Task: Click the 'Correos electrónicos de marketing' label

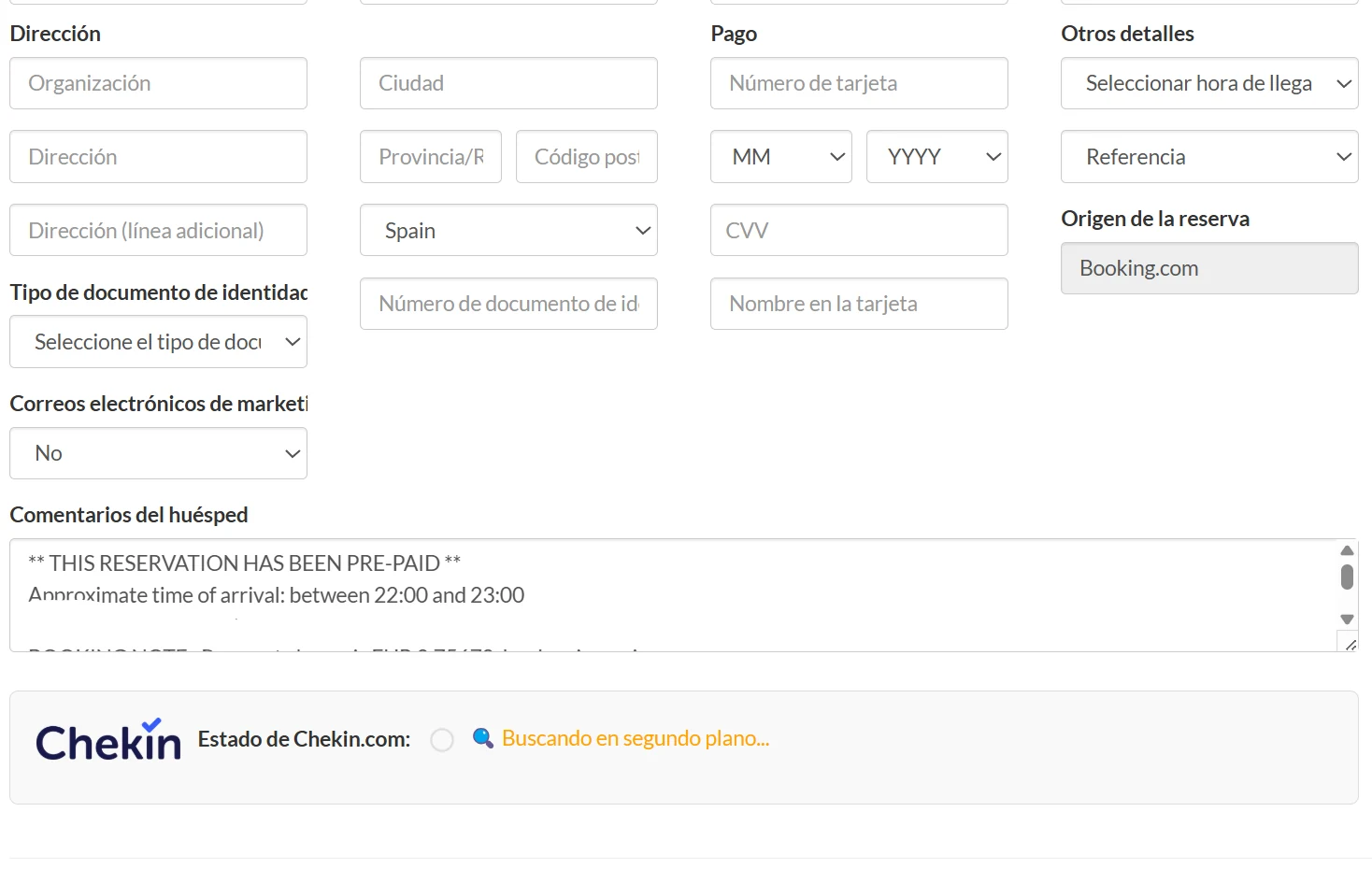Action: [159, 404]
